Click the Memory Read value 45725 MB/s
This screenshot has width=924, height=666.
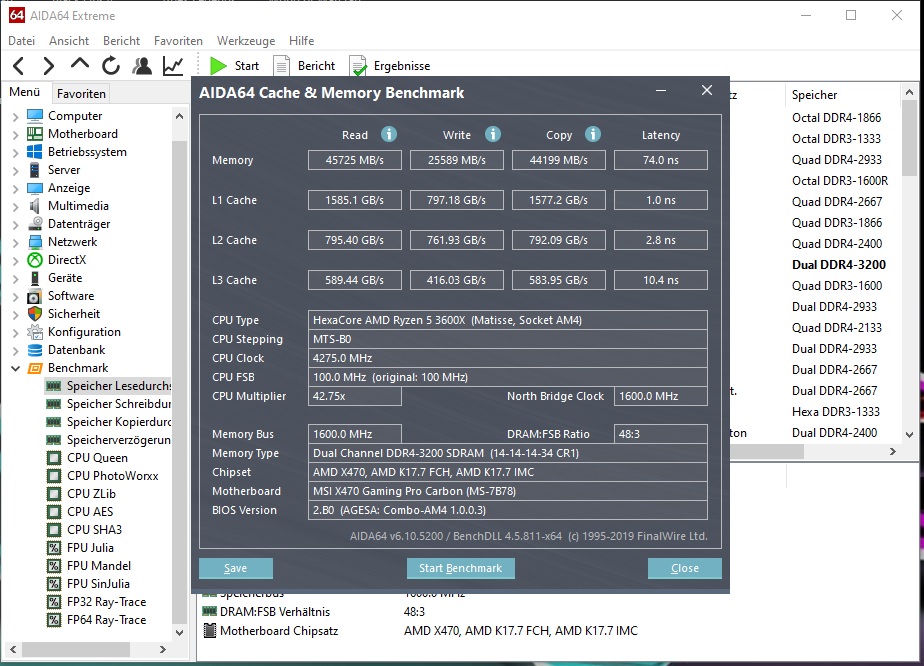355,160
